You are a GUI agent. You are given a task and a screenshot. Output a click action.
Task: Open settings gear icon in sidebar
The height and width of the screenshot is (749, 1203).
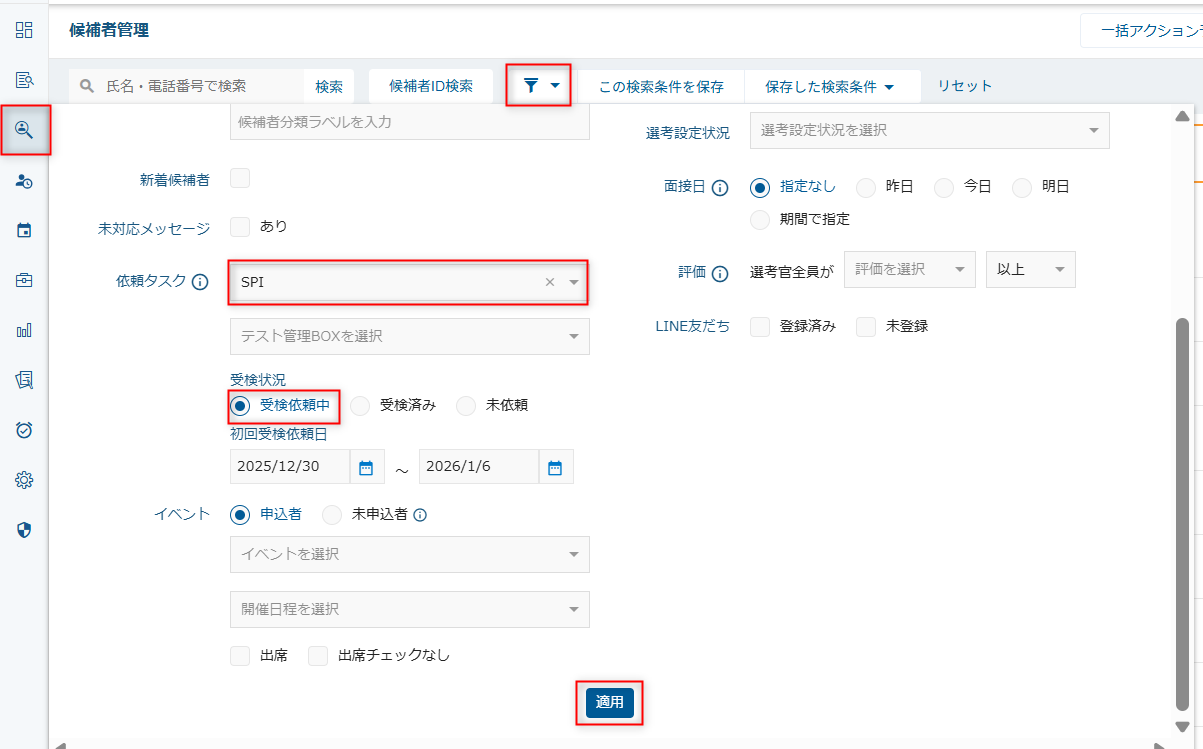[24, 480]
